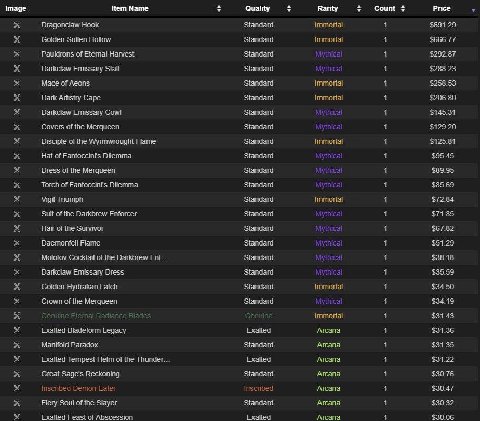The width and height of the screenshot is (480, 421).
Task: Select the Dragonclaw Hook item name
Action: tap(70, 25)
